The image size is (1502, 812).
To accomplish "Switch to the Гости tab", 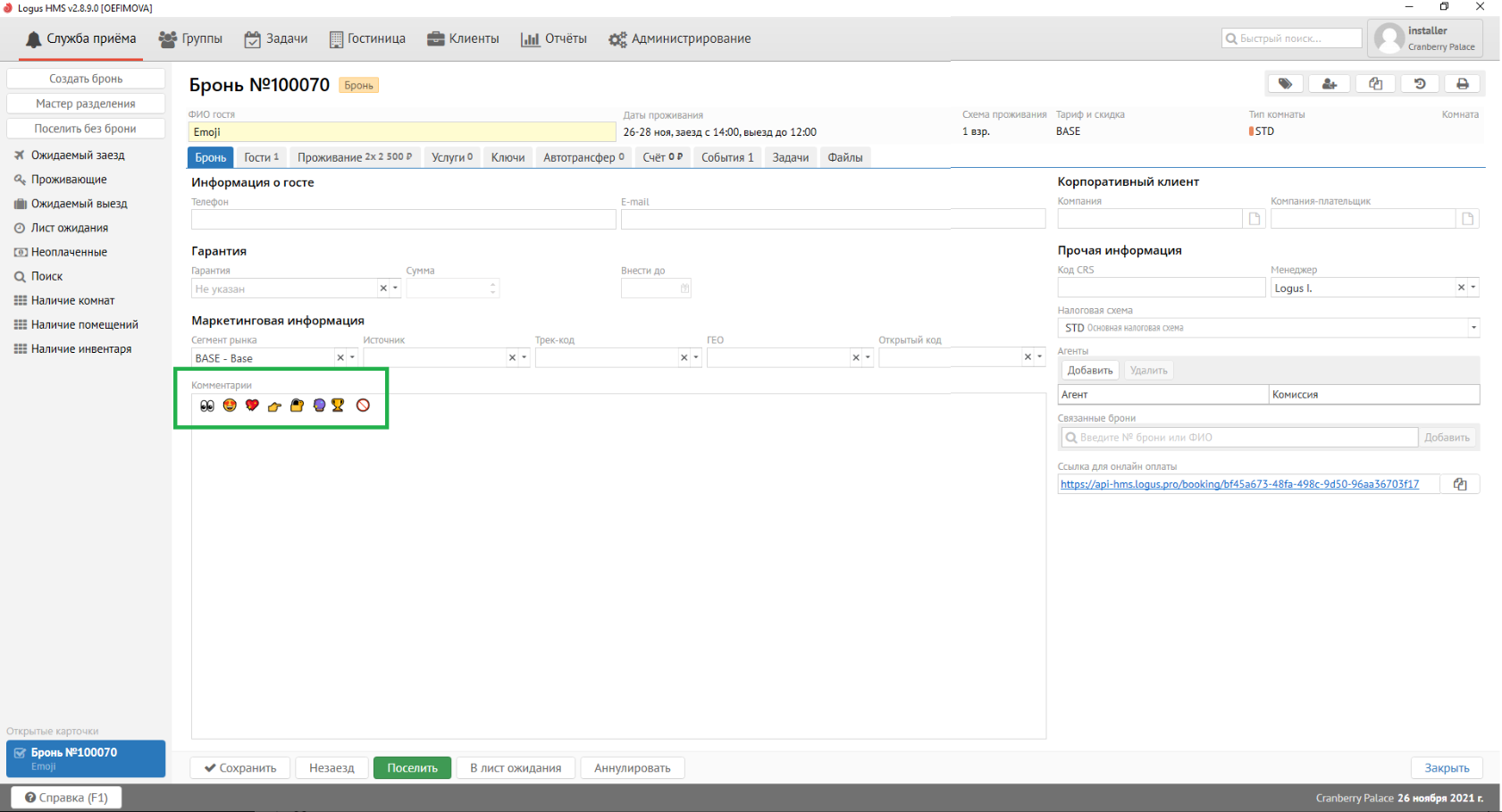I will [261, 157].
